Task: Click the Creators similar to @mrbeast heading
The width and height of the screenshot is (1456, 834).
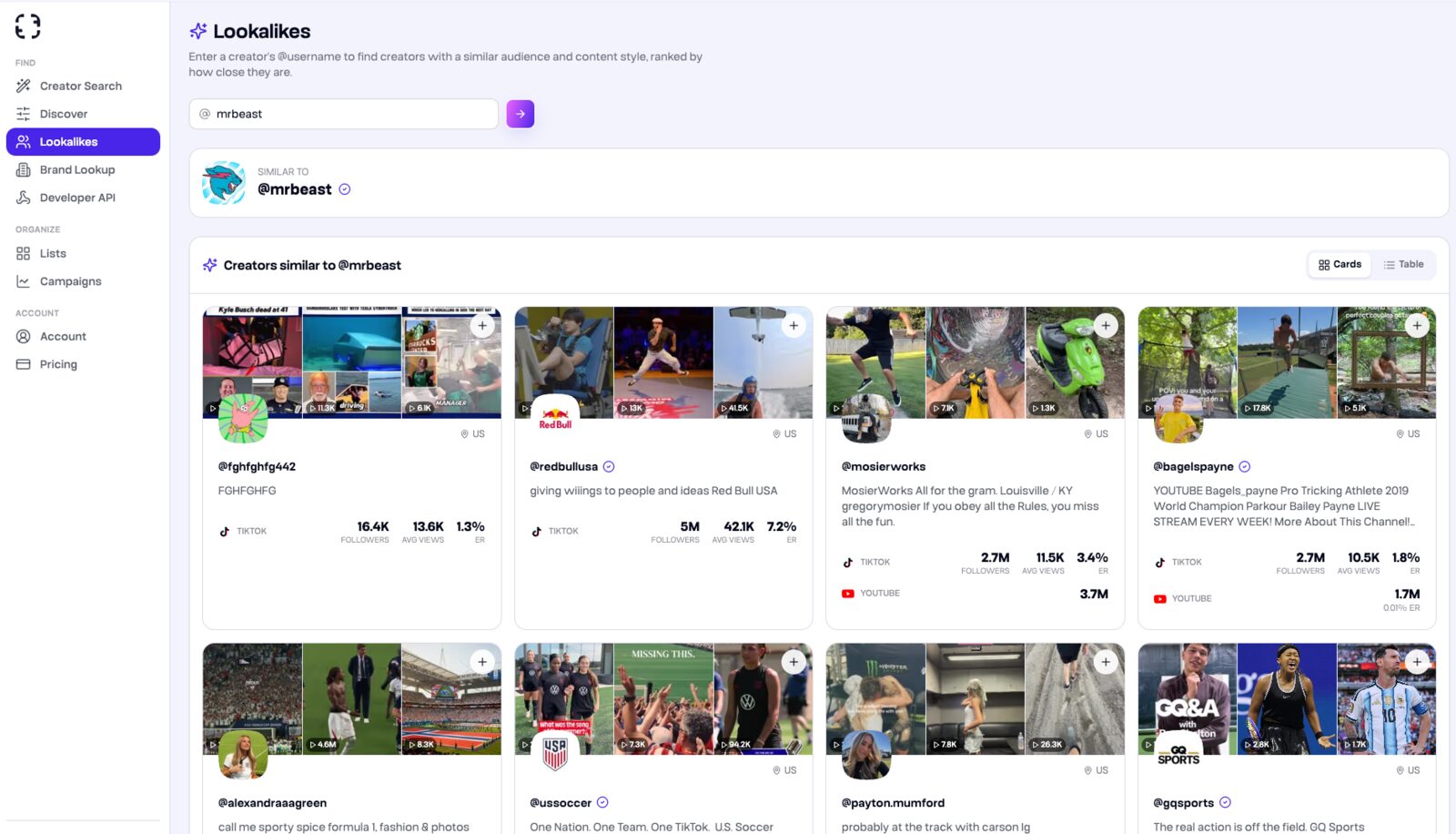Action: coord(312,266)
